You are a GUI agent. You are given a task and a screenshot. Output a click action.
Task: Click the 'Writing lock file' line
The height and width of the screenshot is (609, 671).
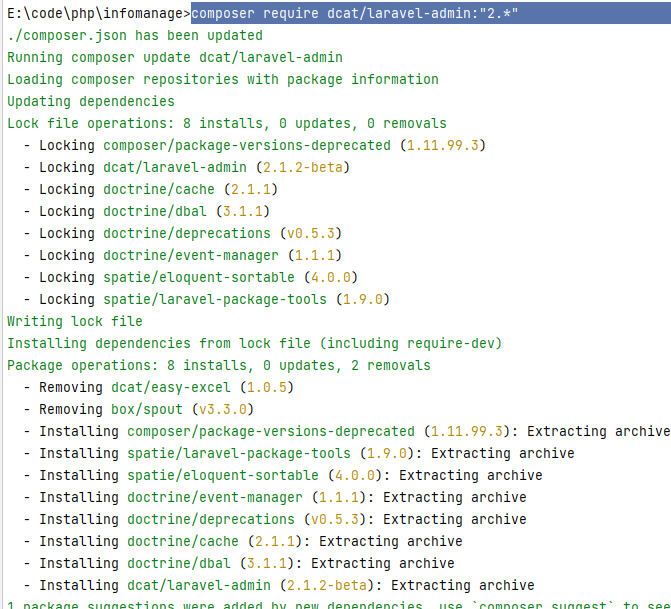click(x=75, y=321)
